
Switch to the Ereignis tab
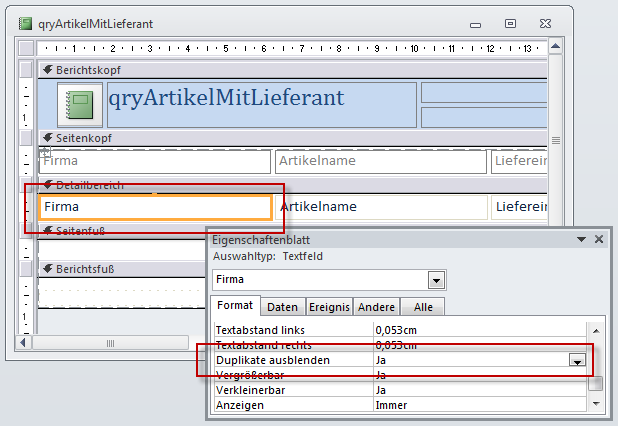pyautogui.click(x=328, y=308)
